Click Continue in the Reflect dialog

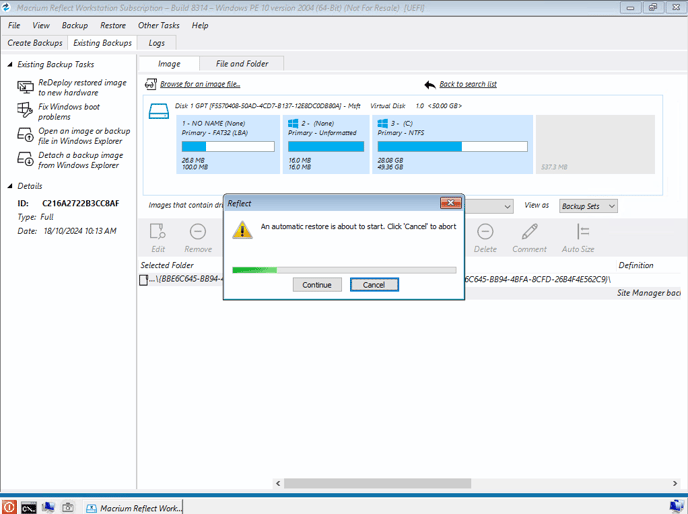(317, 285)
